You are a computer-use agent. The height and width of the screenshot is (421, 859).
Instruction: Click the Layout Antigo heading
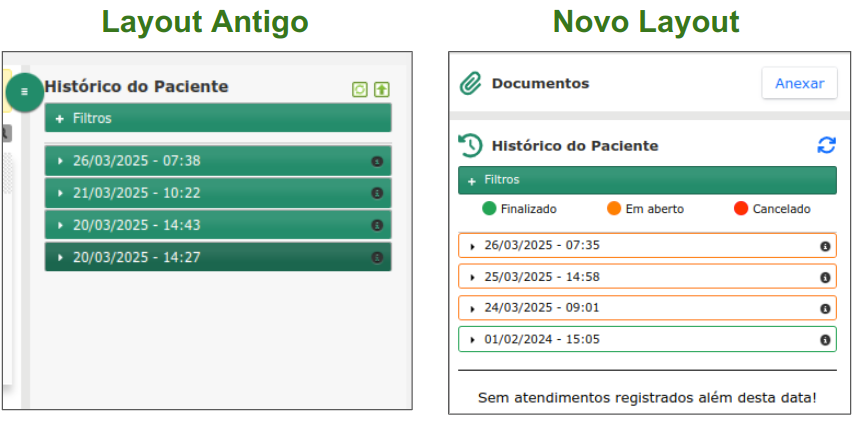(x=205, y=22)
